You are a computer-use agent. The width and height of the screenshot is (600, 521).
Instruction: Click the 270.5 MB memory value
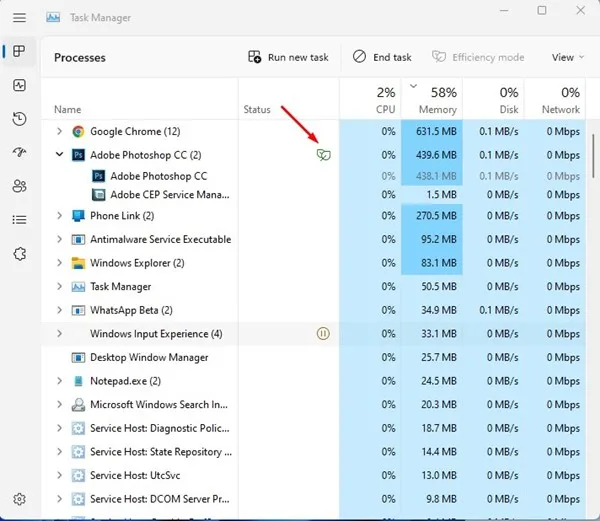(x=436, y=216)
